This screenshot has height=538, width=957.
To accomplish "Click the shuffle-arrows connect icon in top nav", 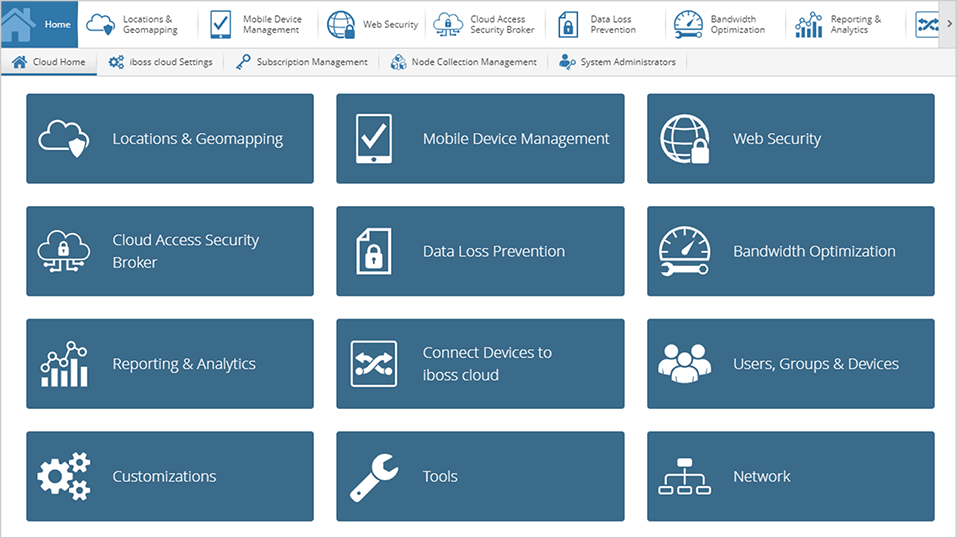I will (x=927, y=24).
